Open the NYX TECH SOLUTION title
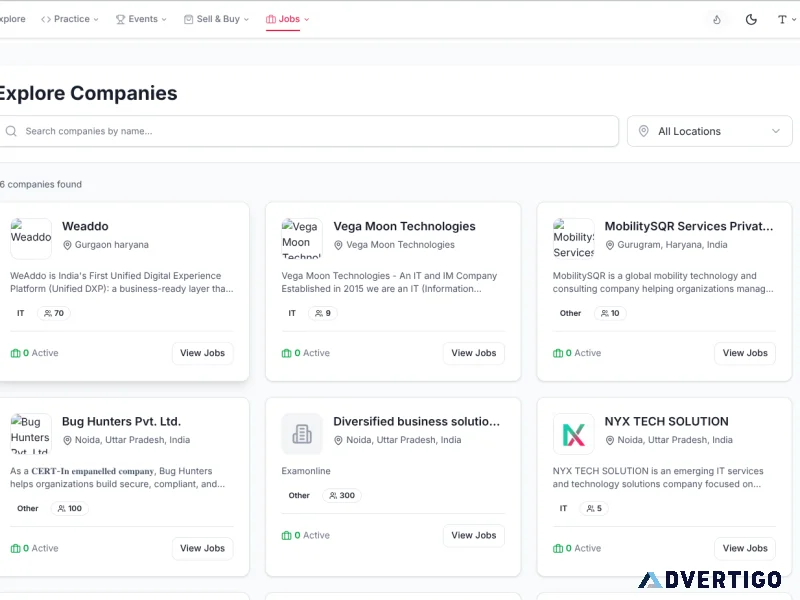800x600 pixels. point(666,421)
